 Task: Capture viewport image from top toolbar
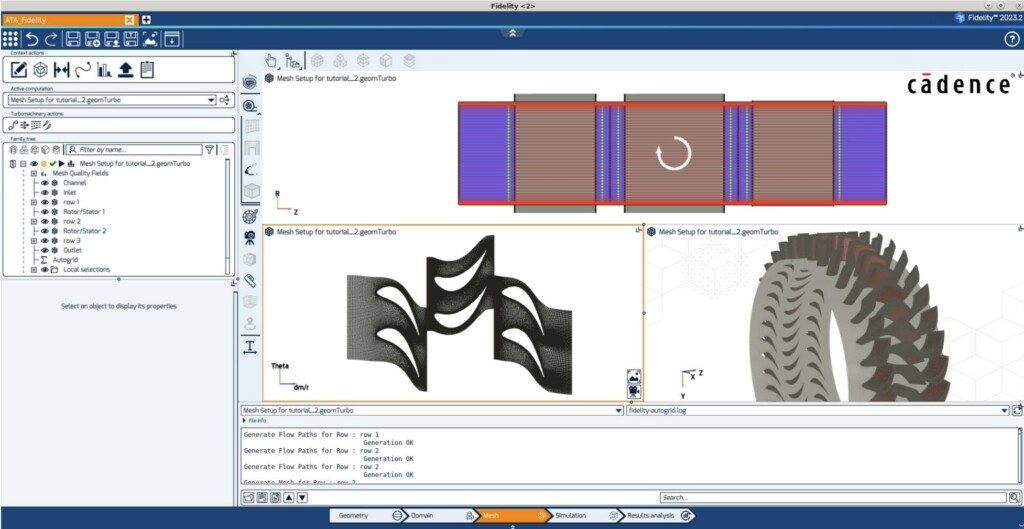(150, 39)
